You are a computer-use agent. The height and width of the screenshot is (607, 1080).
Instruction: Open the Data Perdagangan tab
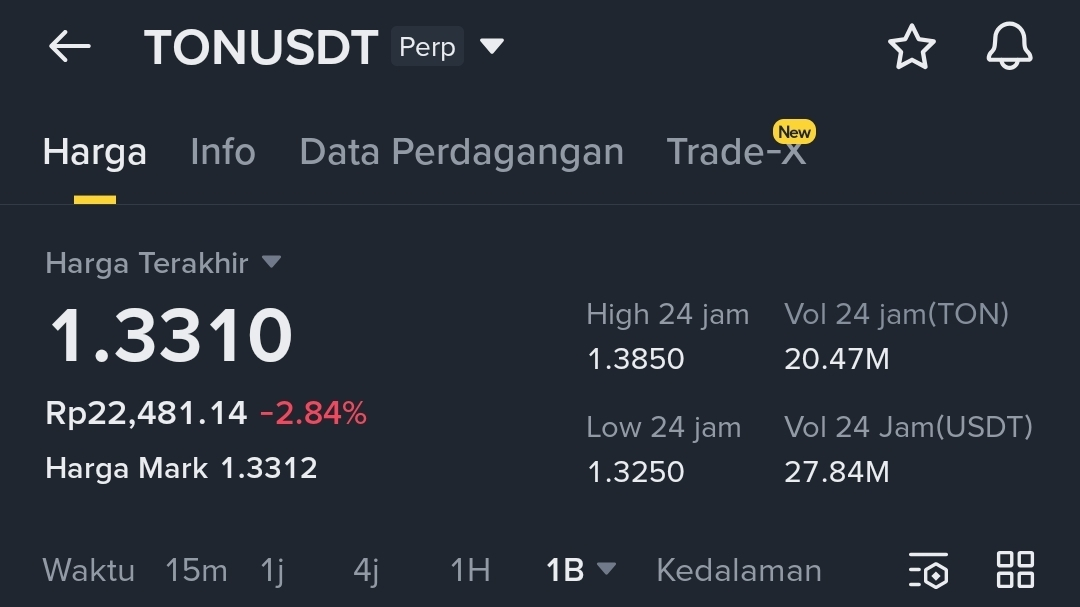pyautogui.click(x=461, y=152)
